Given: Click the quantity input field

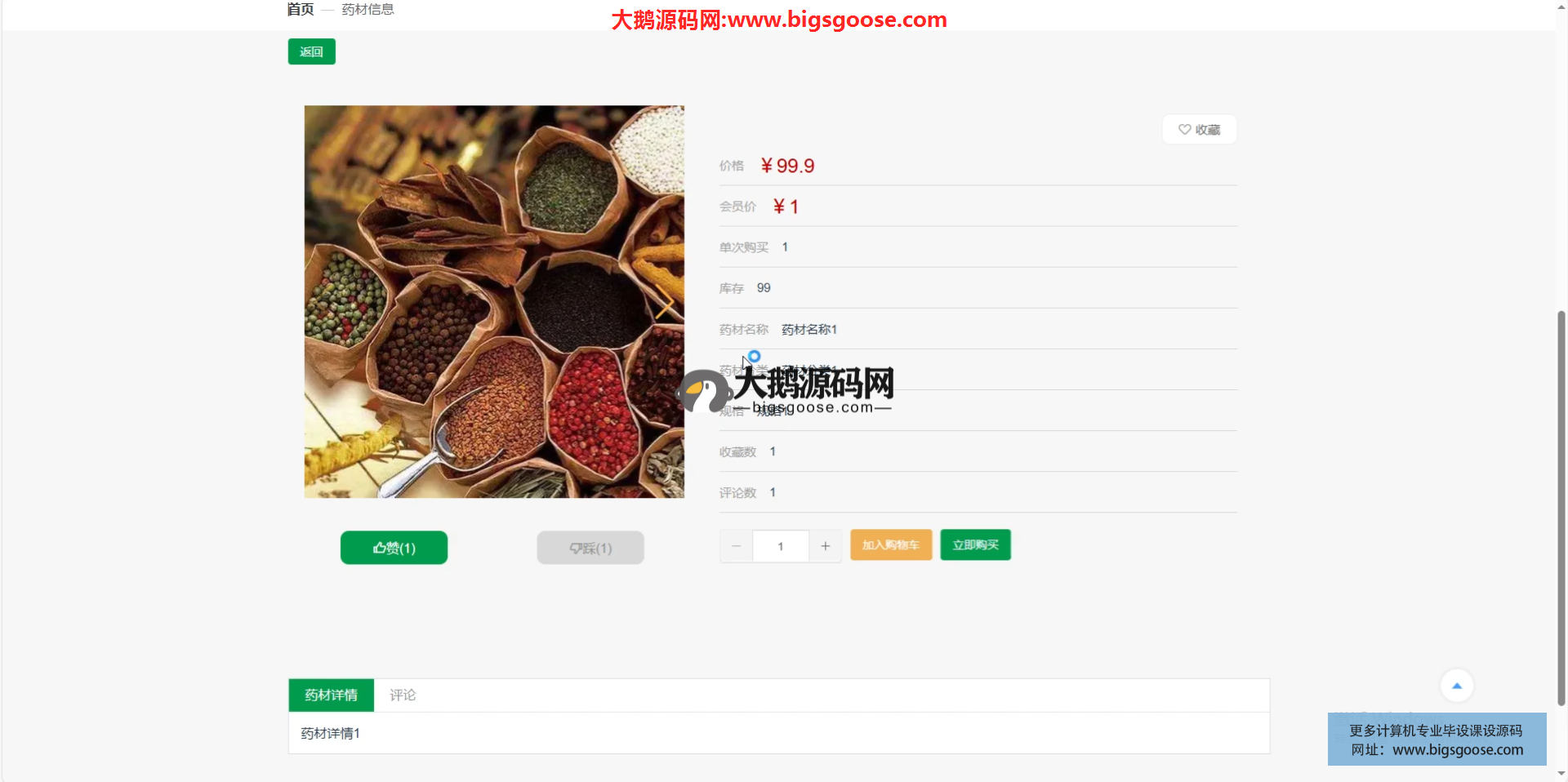Looking at the screenshot, I should [781, 546].
